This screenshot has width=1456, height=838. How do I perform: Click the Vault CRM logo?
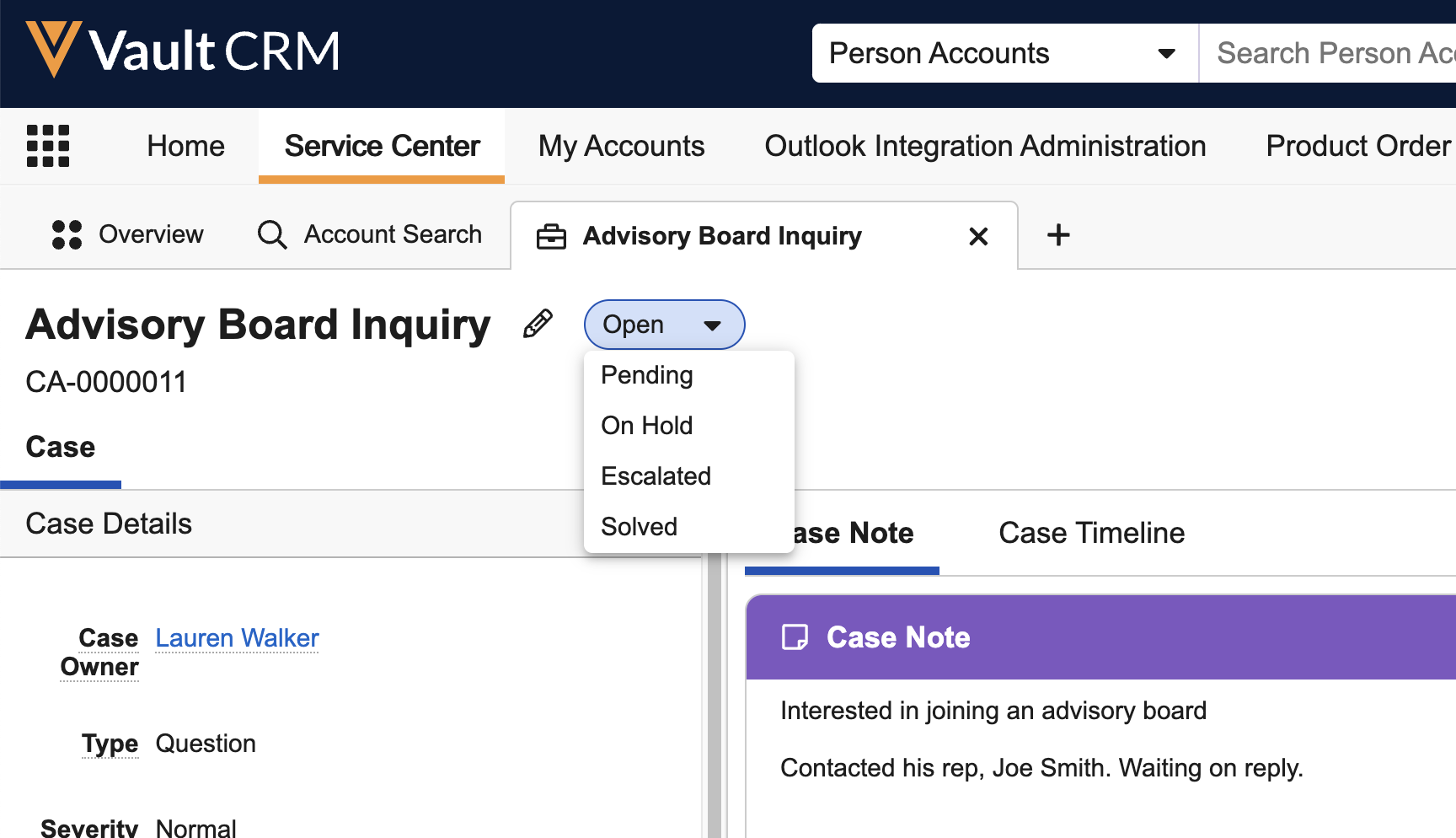click(x=183, y=51)
